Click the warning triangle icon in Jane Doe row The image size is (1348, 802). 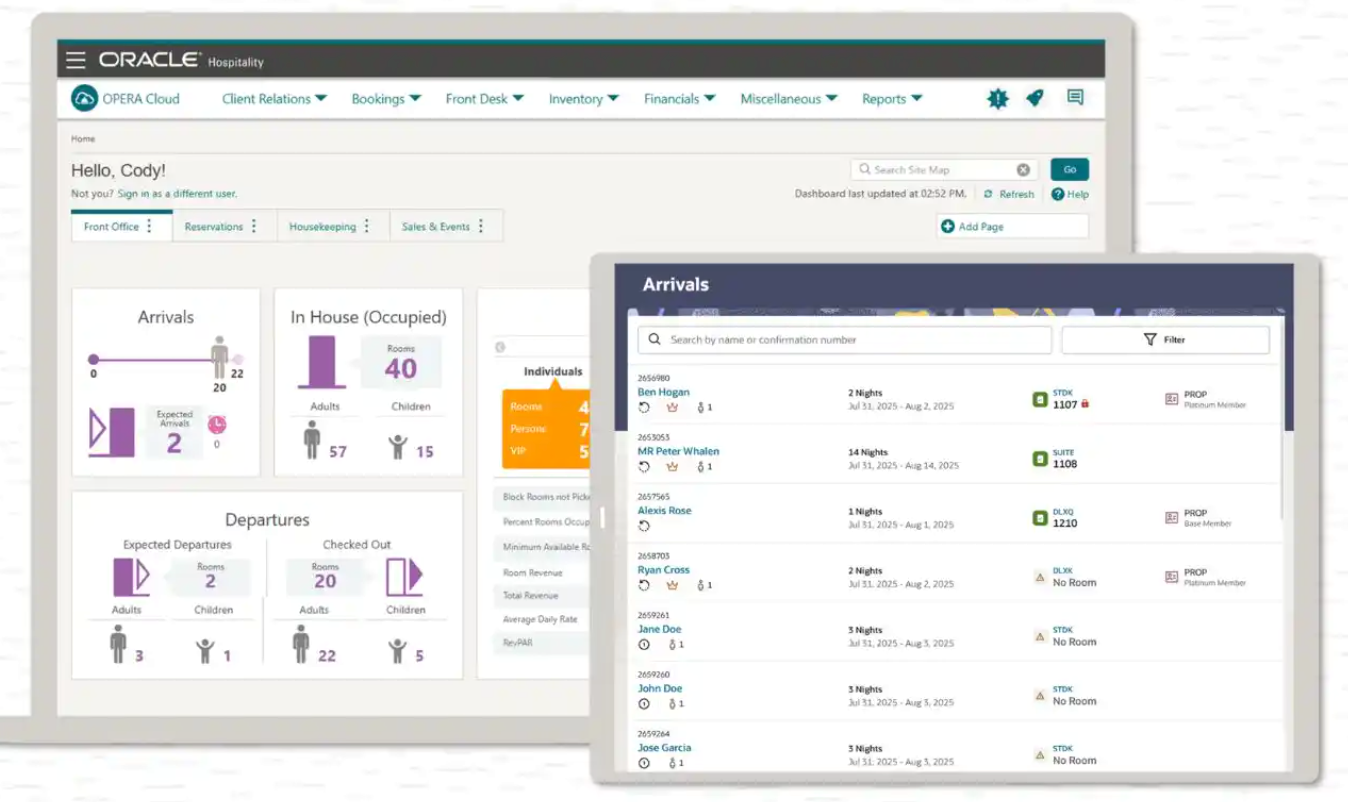tap(1040, 636)
